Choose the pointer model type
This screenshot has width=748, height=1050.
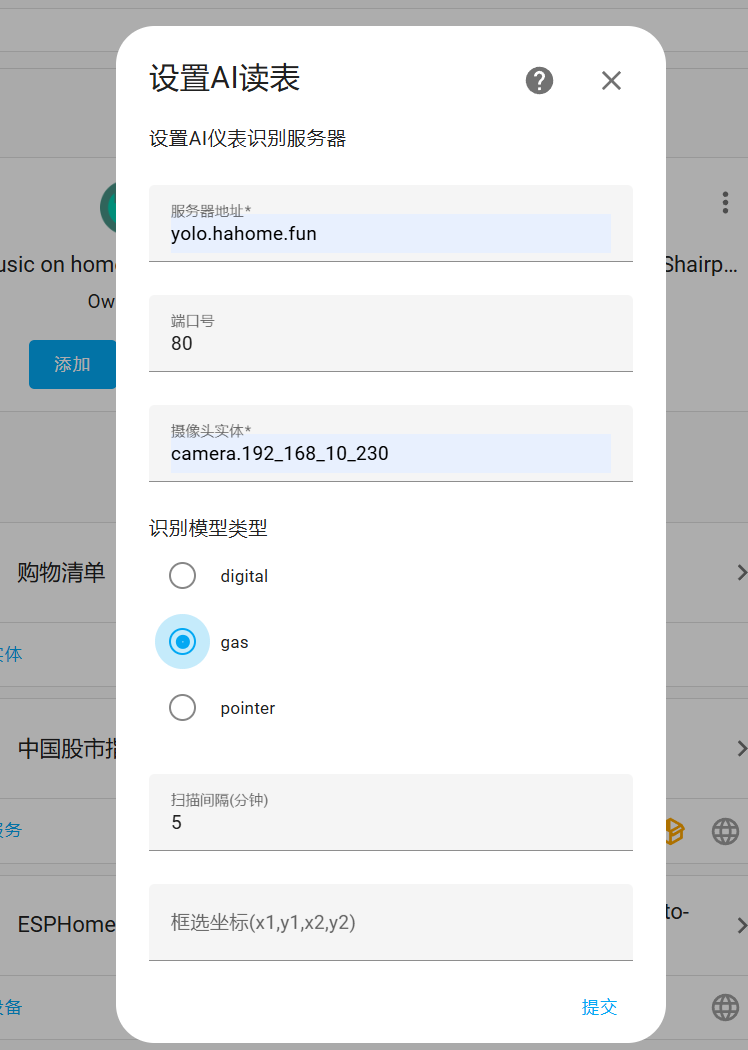pyautogui.click(x=182, y=708)
